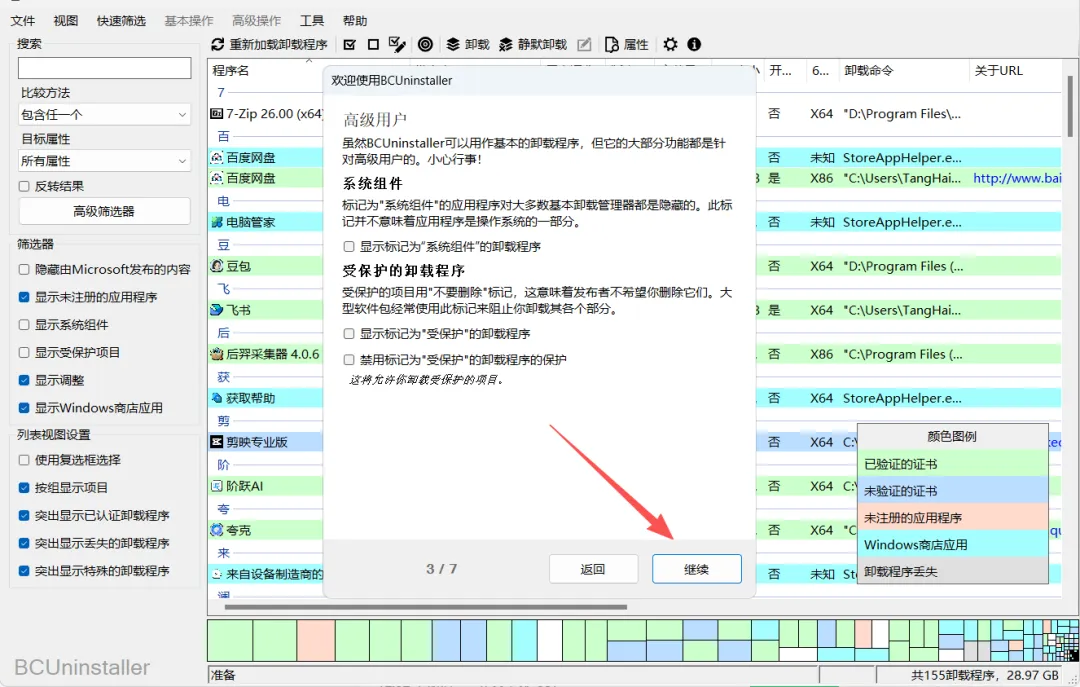The height and width of the screenshot is (687, 1080).
Task: Click the about info circle icon
Action: pyautogui.click(x=694, y=44)
